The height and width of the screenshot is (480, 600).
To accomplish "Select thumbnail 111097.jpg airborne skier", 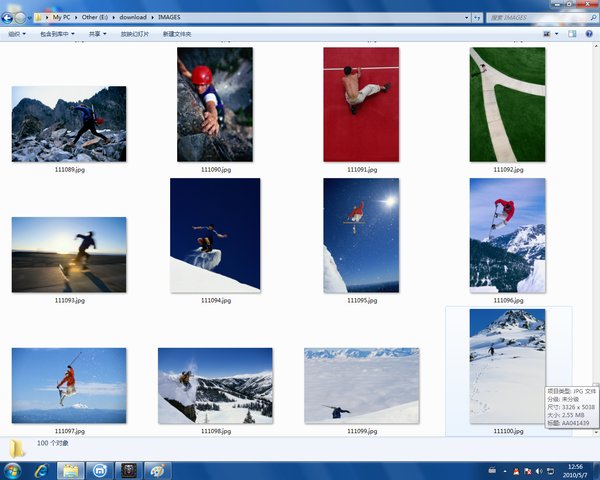I will (69, 385).
